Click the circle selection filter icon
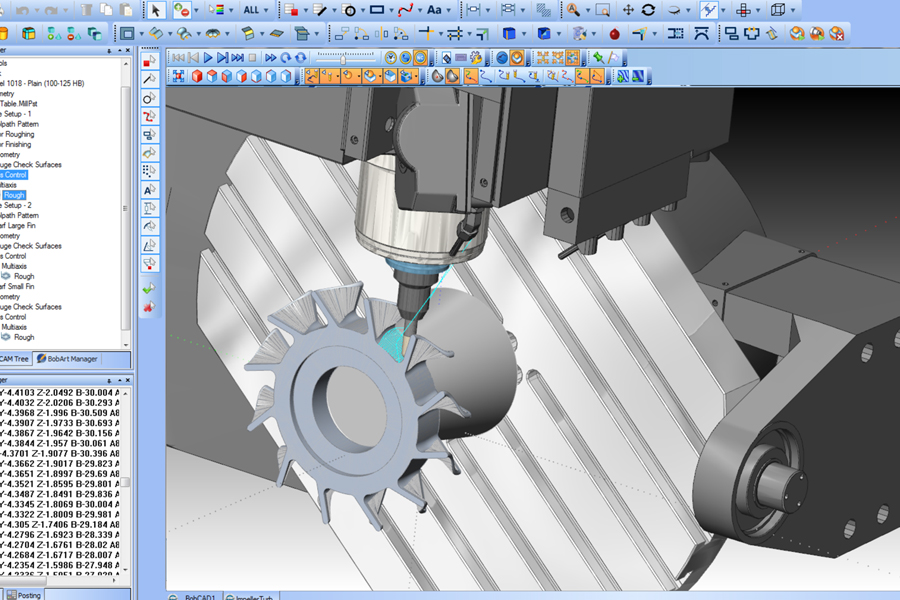The width and height of the screenshot is (900, 600). point(149,98)
